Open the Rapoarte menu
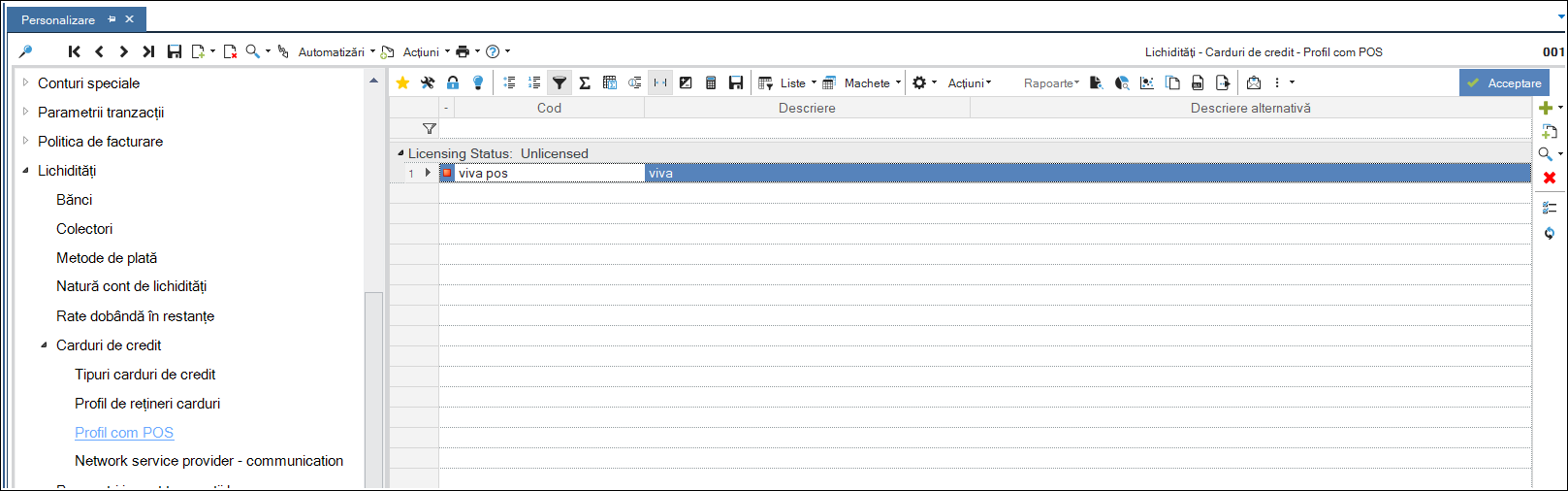 (1051, 83)
